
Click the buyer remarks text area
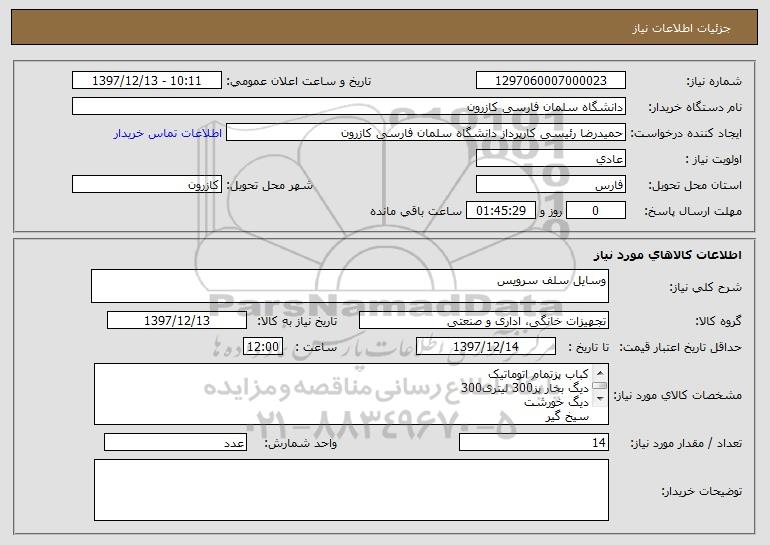coord(351,490)
